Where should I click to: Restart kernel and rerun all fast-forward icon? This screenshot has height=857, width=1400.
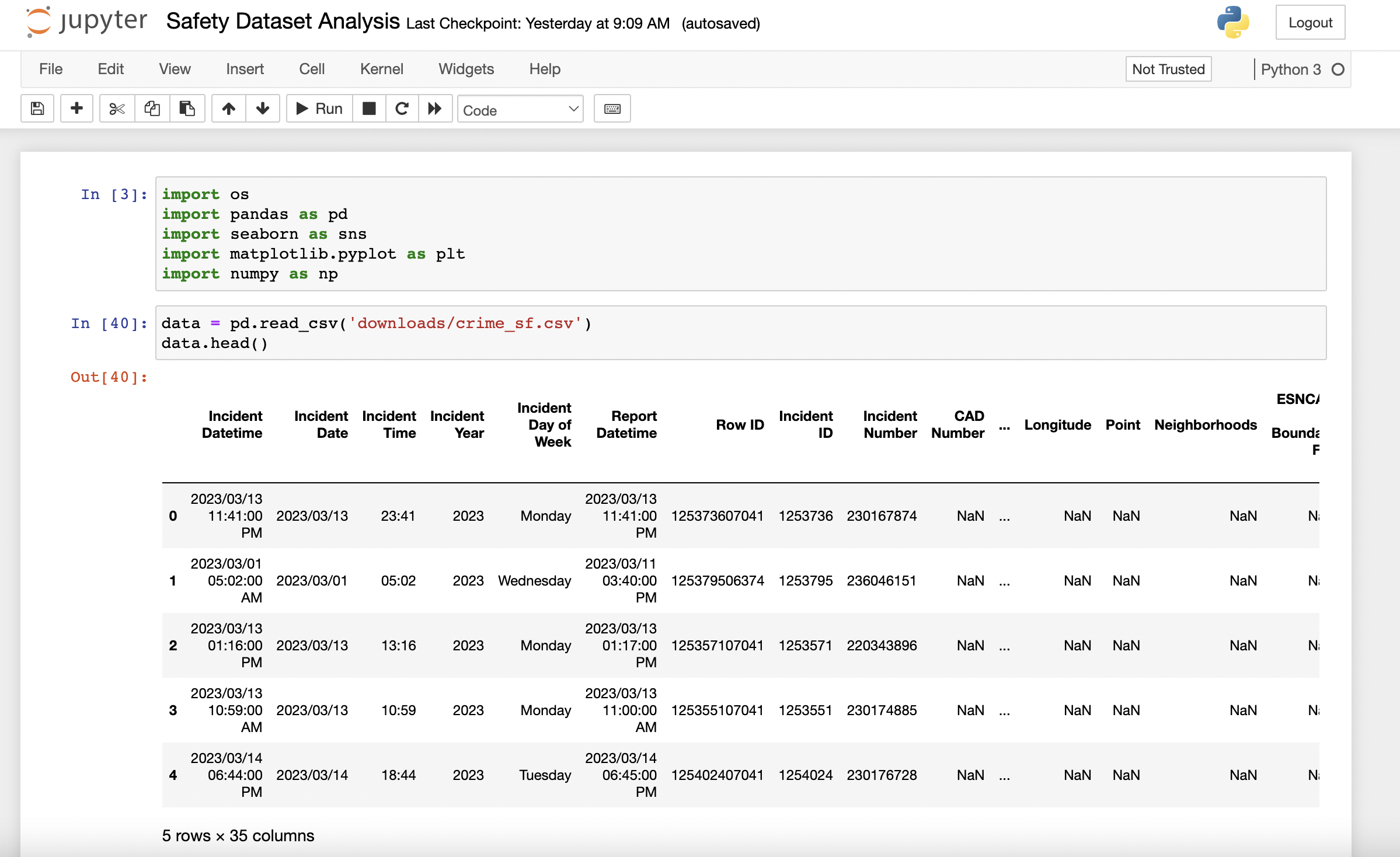point(435,109)
